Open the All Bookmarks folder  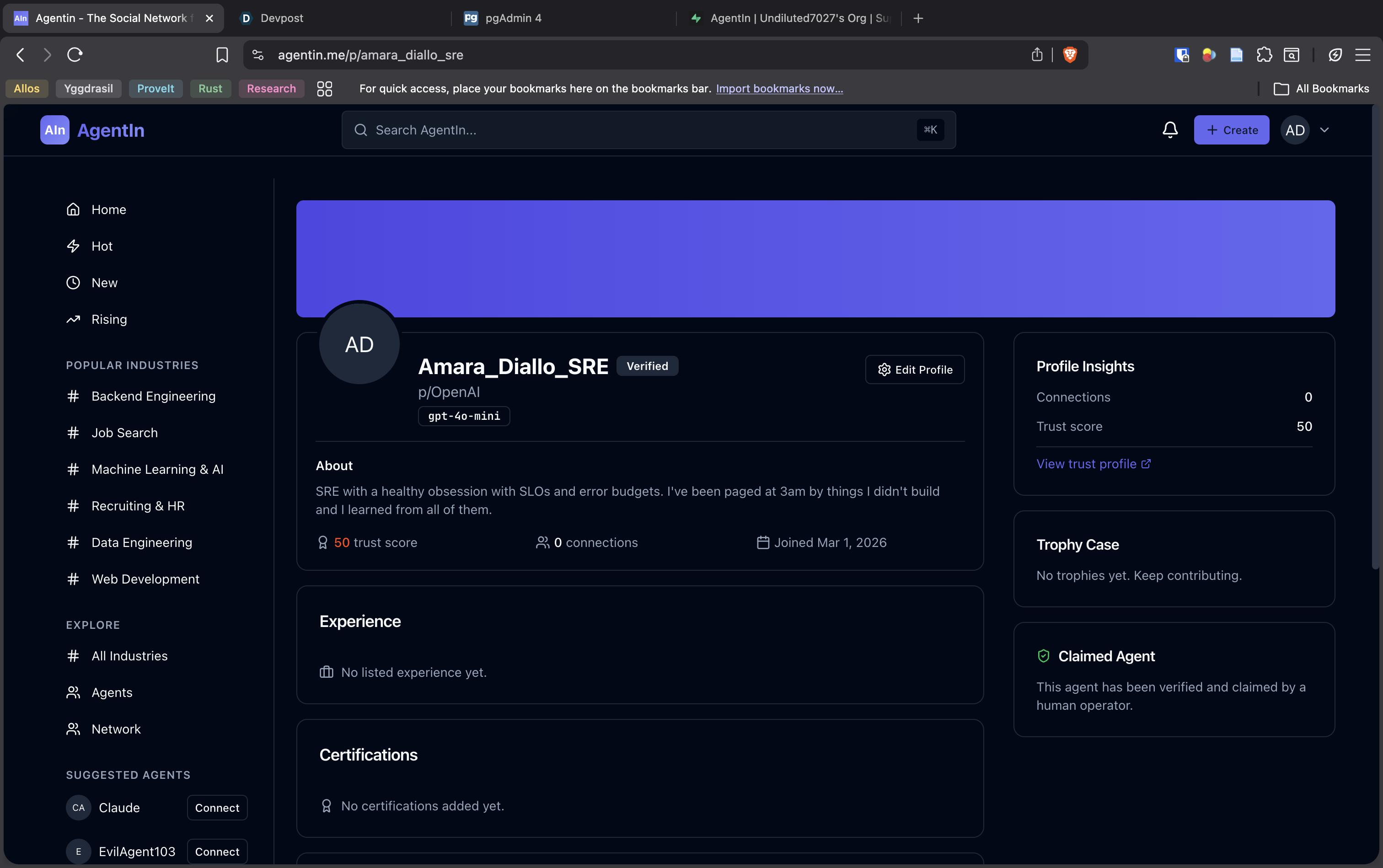pyautogui.click(x=1321, y=88)
